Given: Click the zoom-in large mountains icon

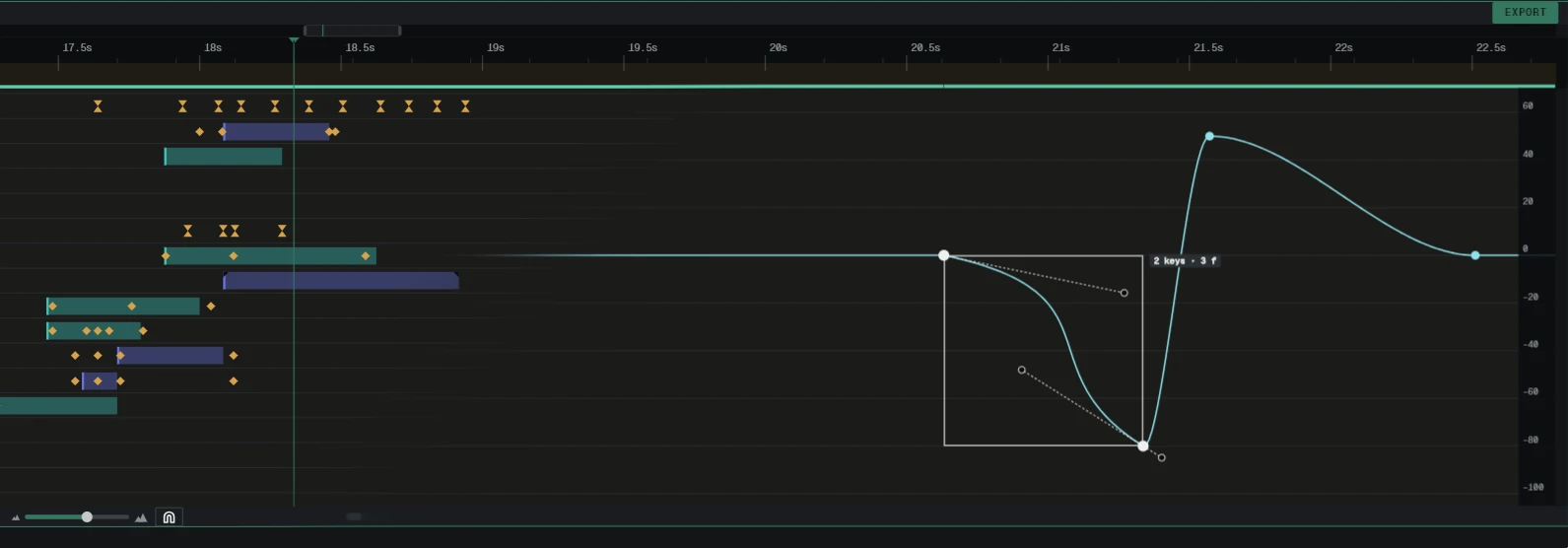Looking at the screenshot, I should [x=141, y=517].
